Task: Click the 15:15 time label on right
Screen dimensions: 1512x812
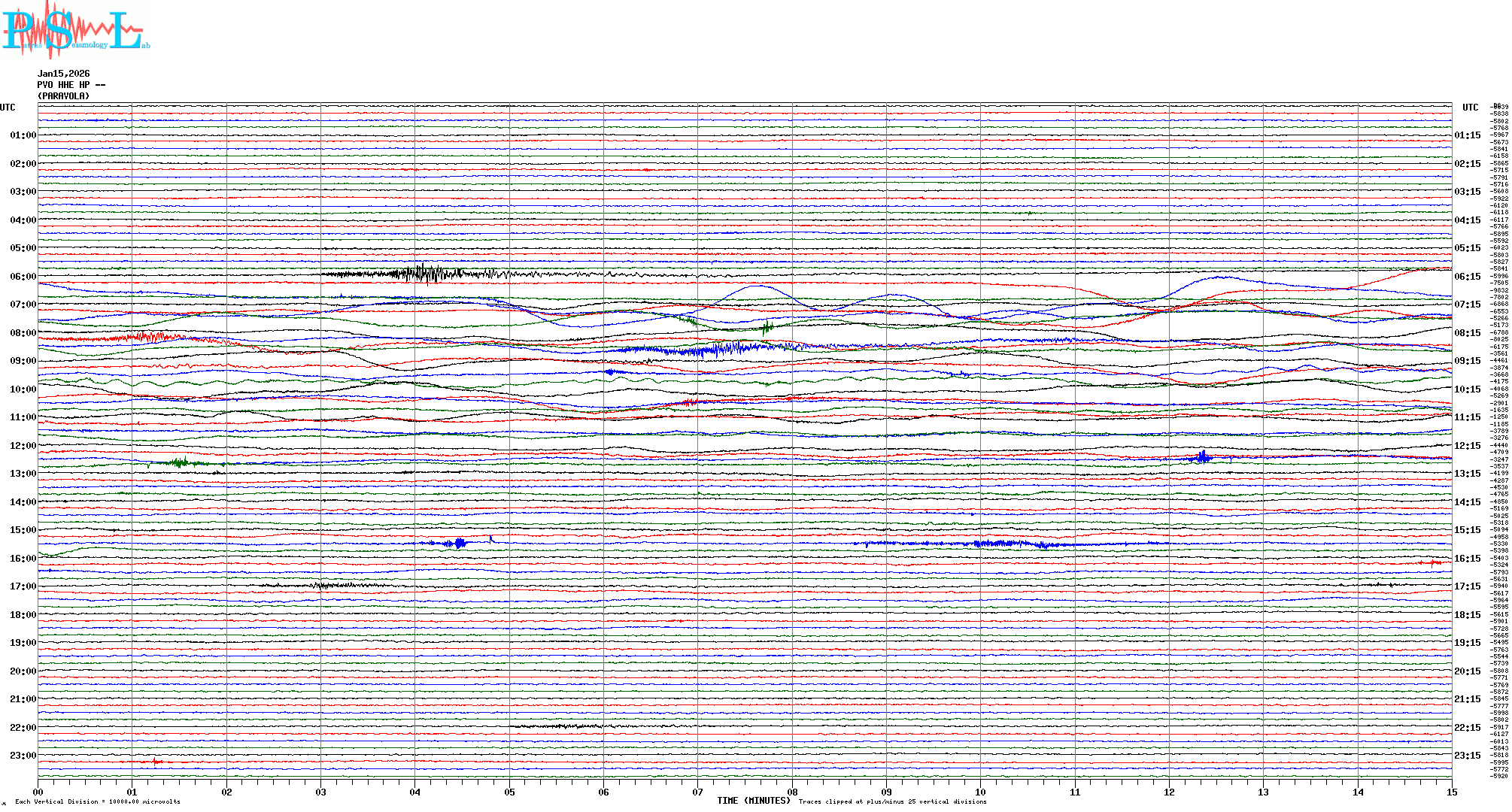Action: click(1467, 530)
